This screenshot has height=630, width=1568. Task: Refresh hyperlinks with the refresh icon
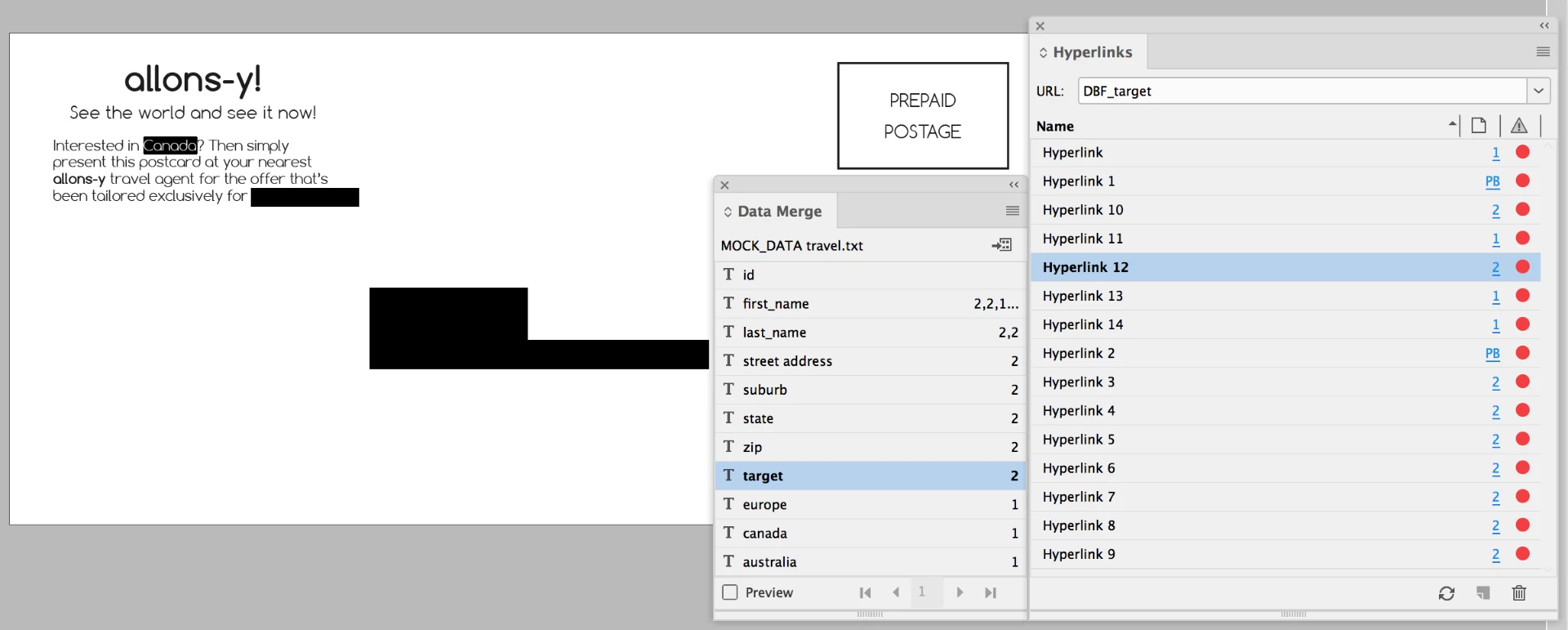tap(1446, 593)
